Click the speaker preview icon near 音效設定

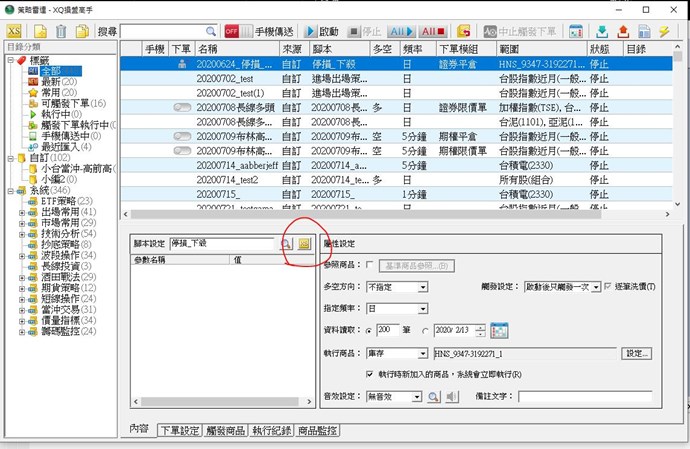(x=452, y=397)
